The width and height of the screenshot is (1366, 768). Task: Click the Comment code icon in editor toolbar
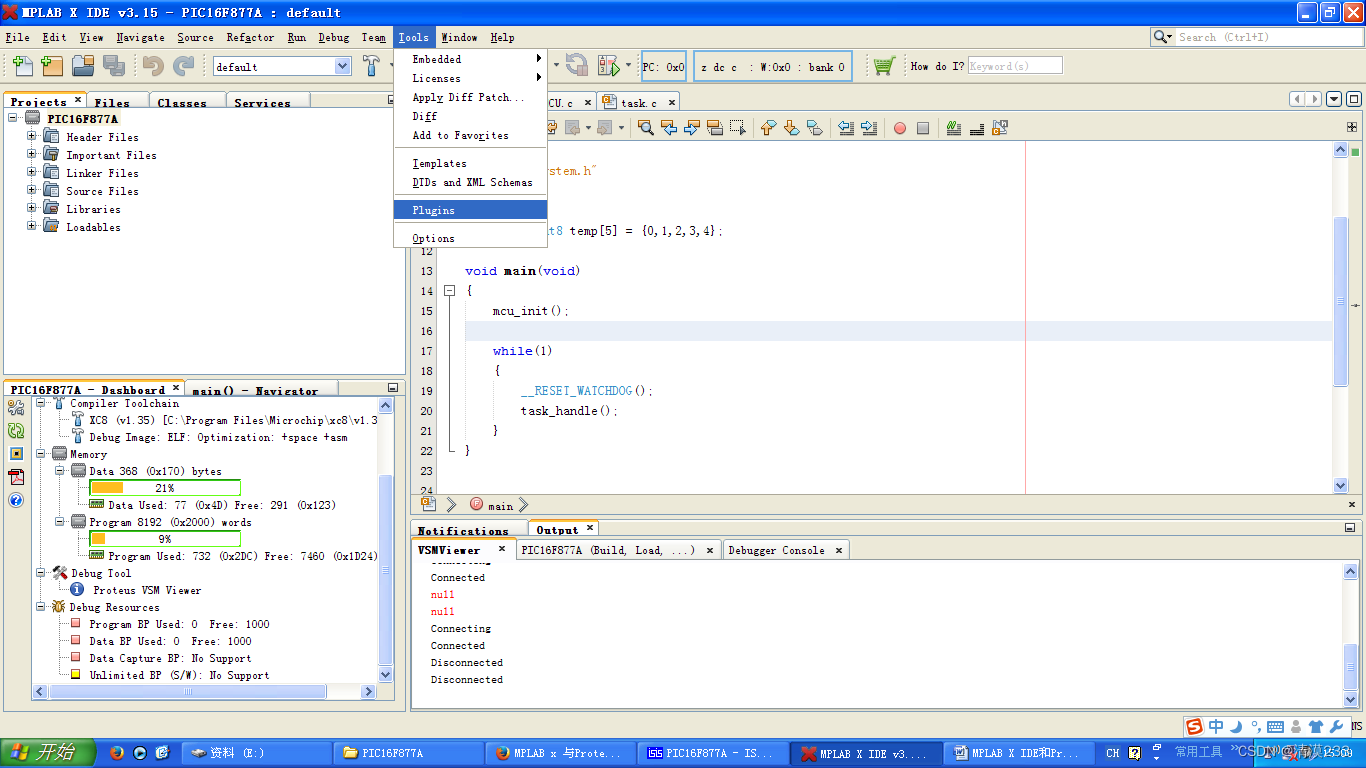[954, 127]
